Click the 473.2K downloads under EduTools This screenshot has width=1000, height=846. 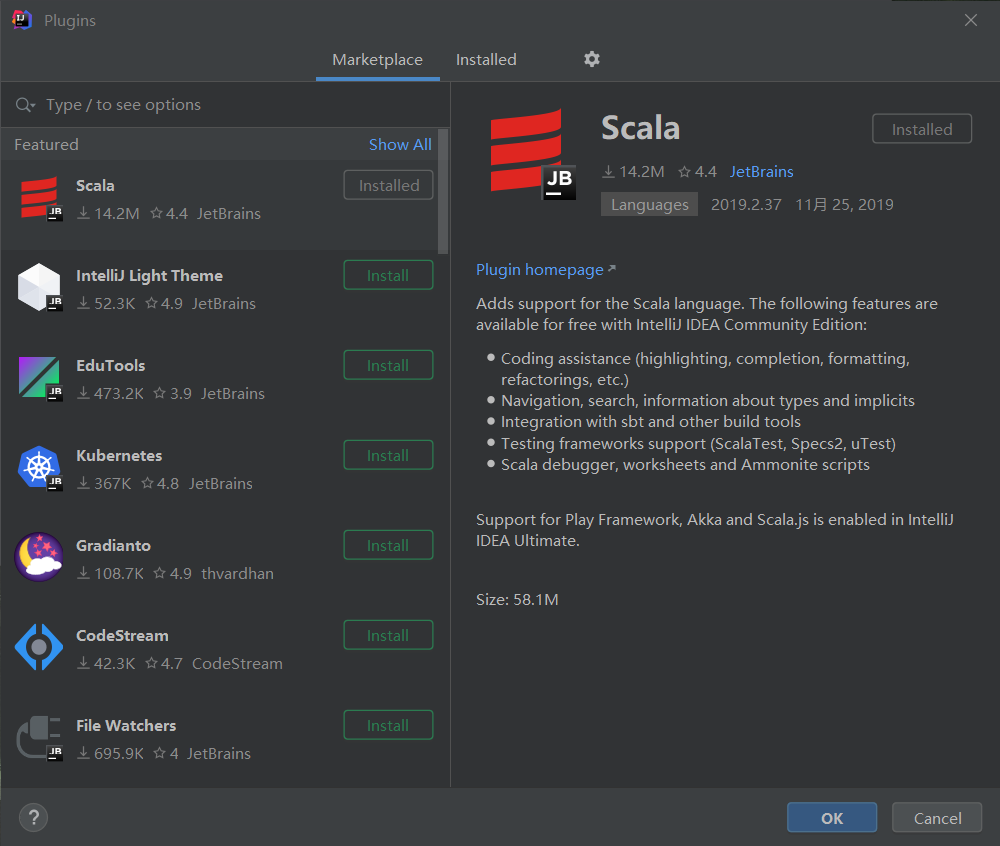[x=110, y=393]
